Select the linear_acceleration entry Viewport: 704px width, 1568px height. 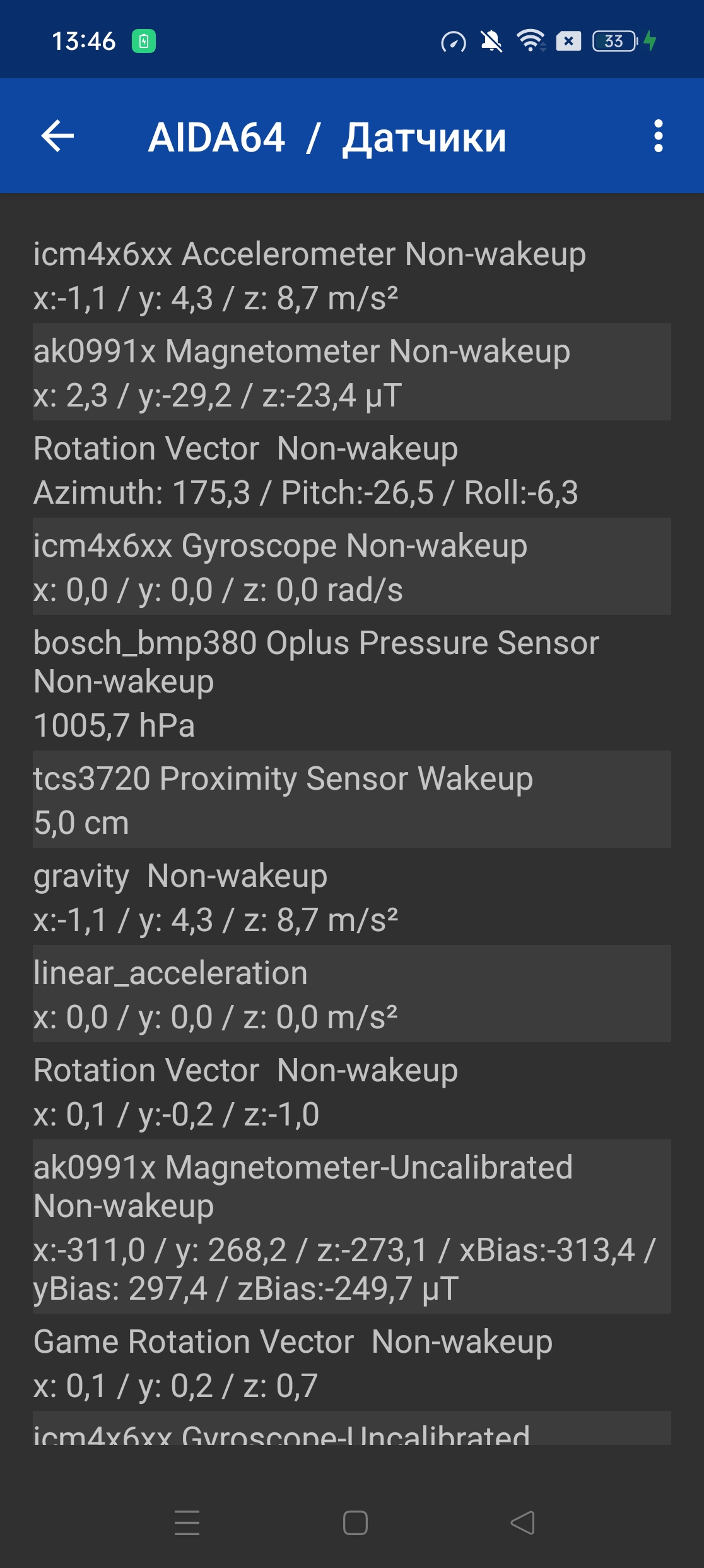click(x=351, y=994)
